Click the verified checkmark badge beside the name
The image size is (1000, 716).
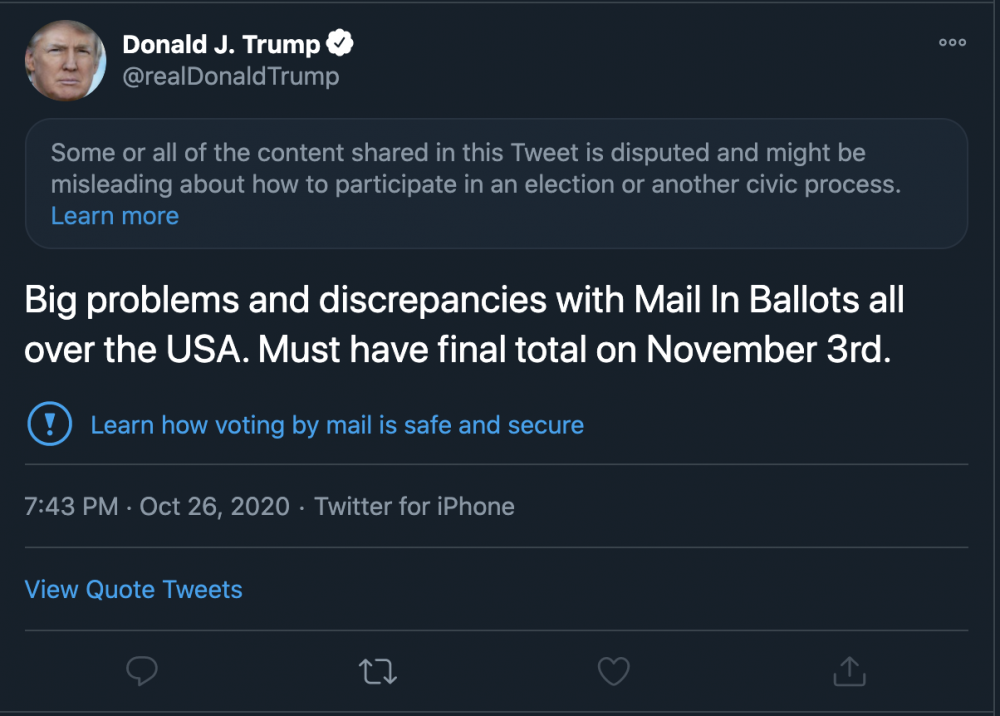pos(341,44)
